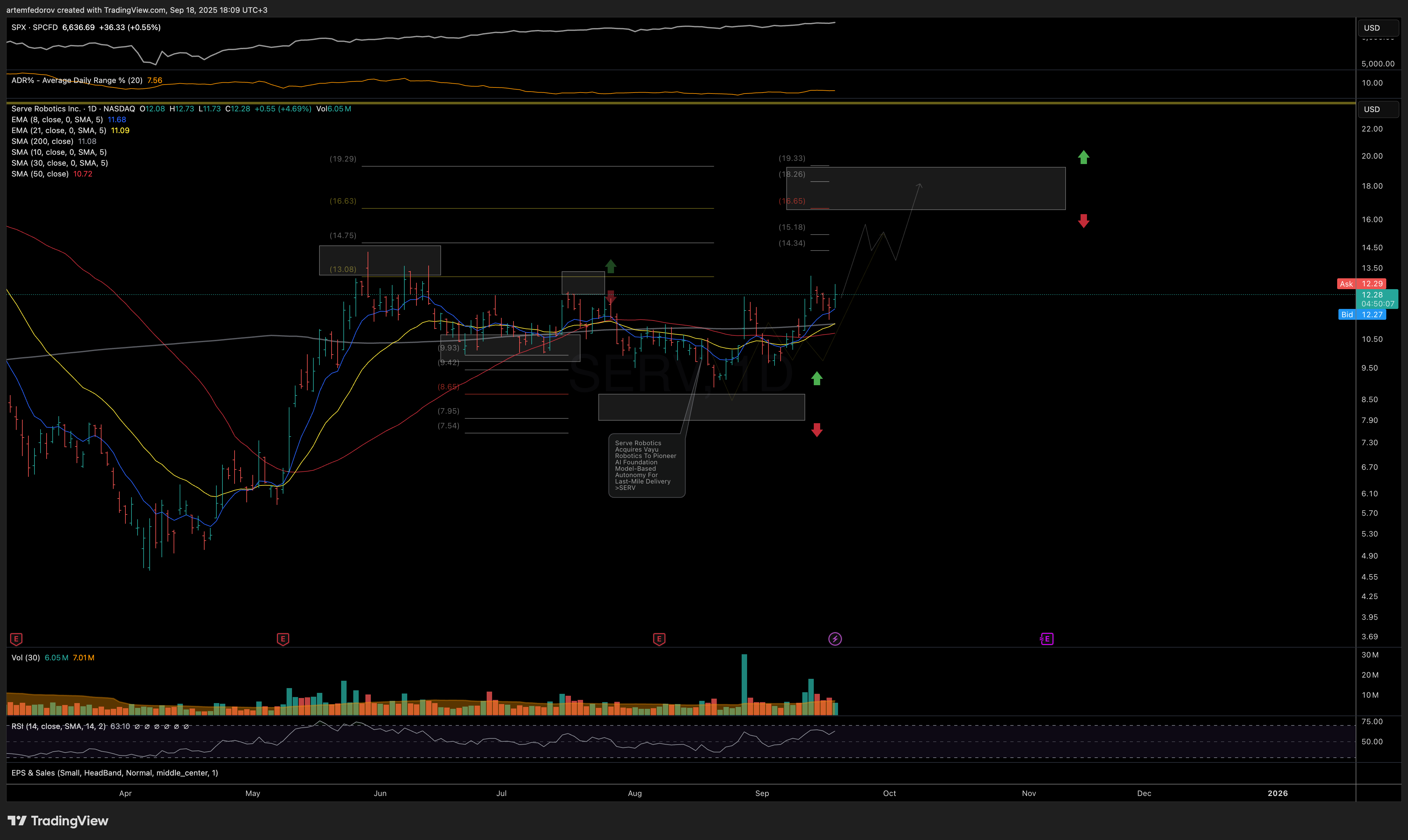Select red down arrow below the August support box
The width and height of the screenshot is (1408, 840).
[817, 430]
